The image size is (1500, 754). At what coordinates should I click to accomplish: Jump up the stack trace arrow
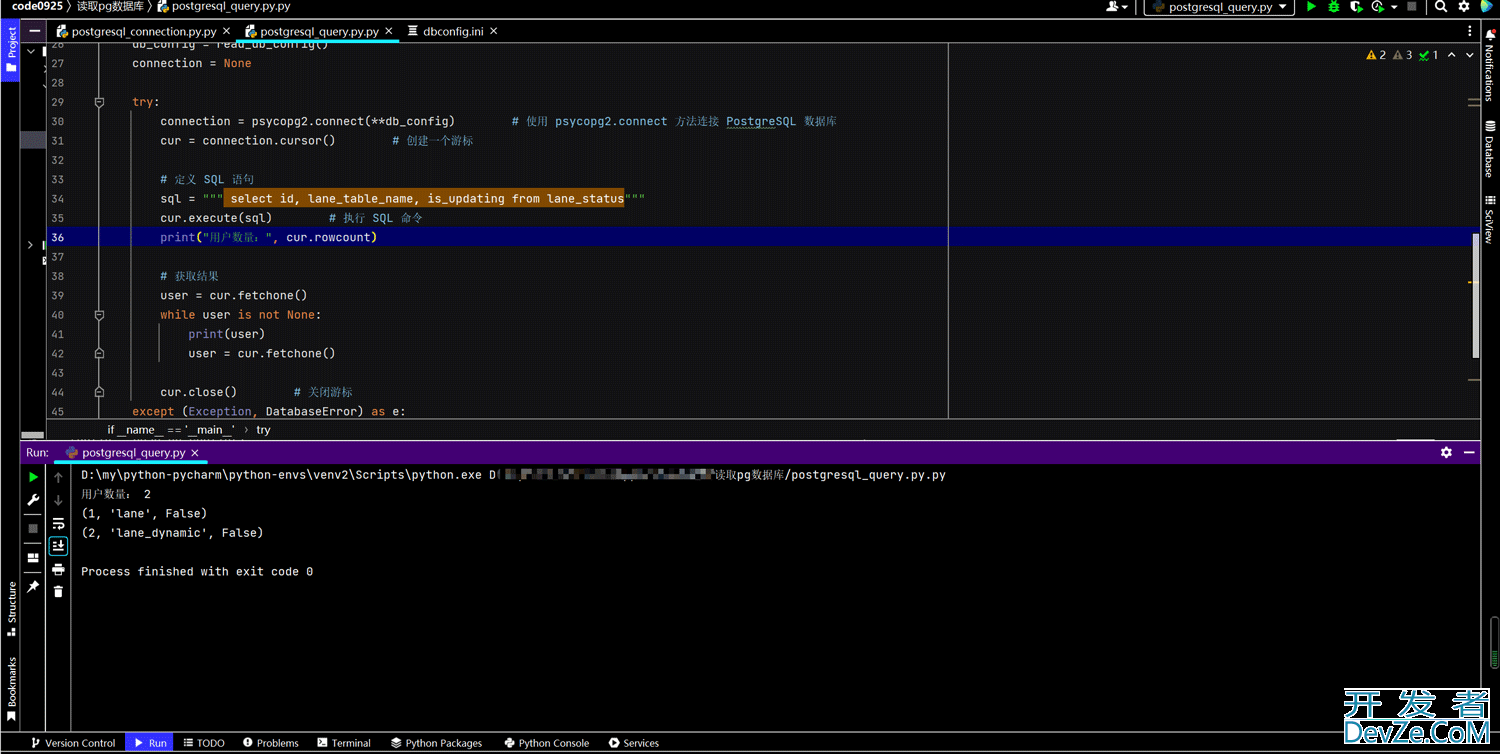click(x=59, y=477)
